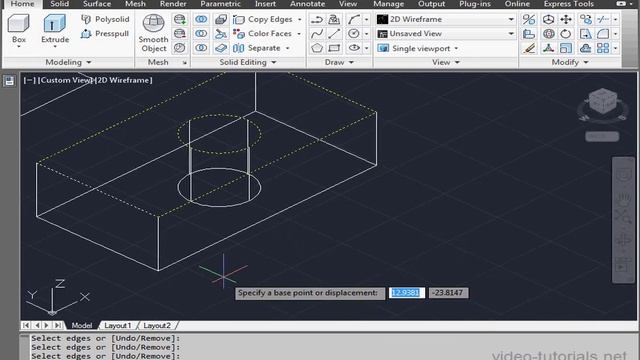Click the [Custom View] viewport control
The image size is (640, 360).
(x=65, y=80)
